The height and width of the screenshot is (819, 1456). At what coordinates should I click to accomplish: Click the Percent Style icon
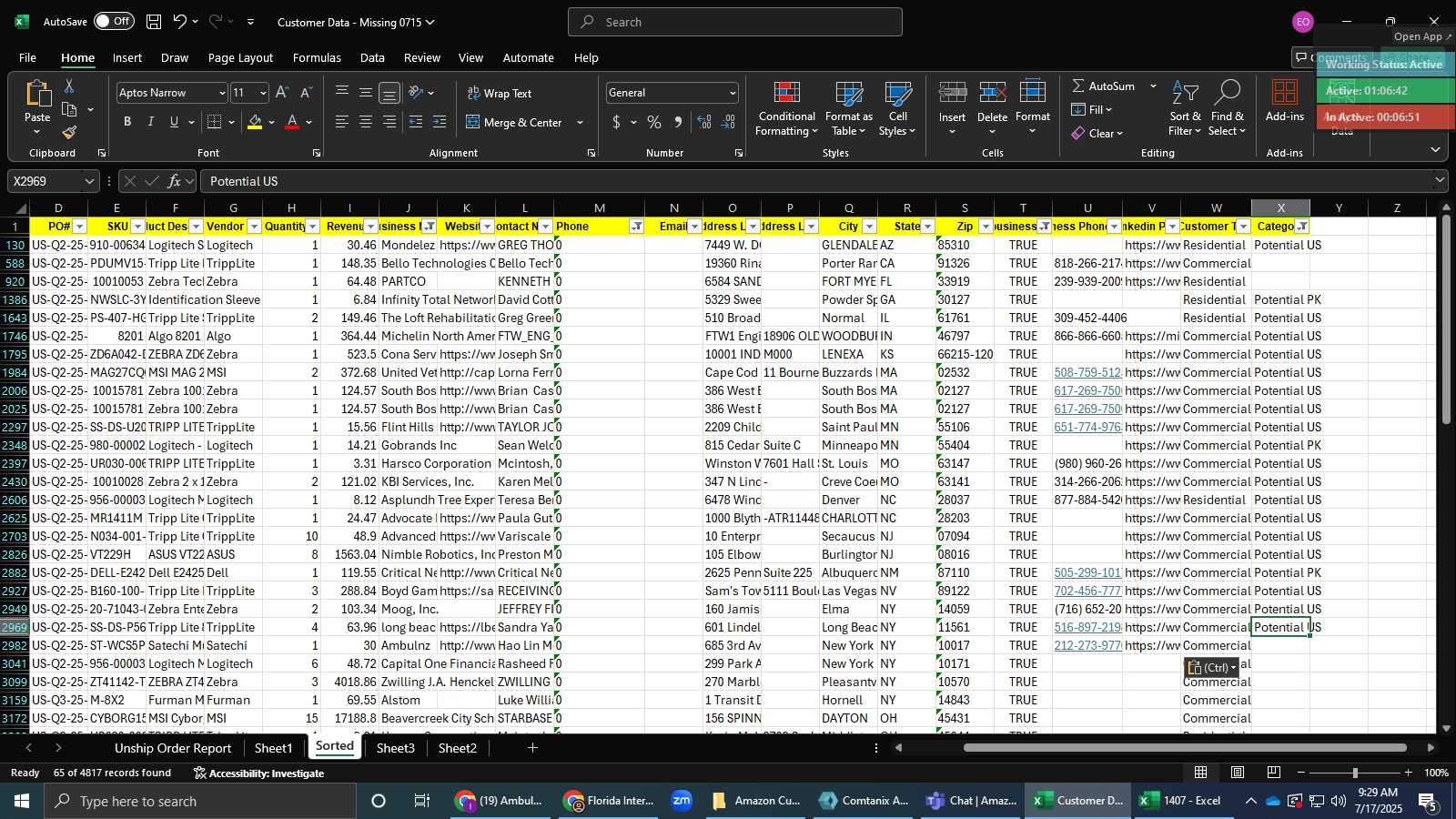[654, 122]
